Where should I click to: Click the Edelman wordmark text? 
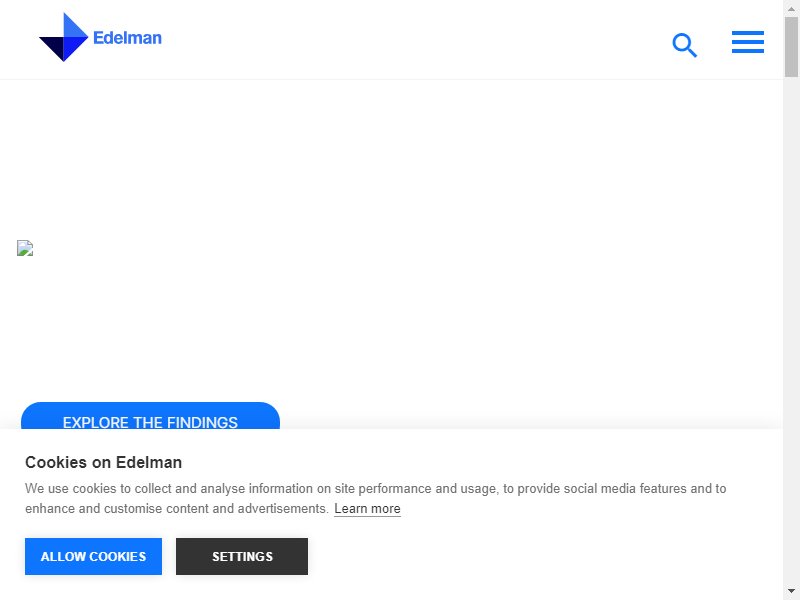click(x=127, y=38)
